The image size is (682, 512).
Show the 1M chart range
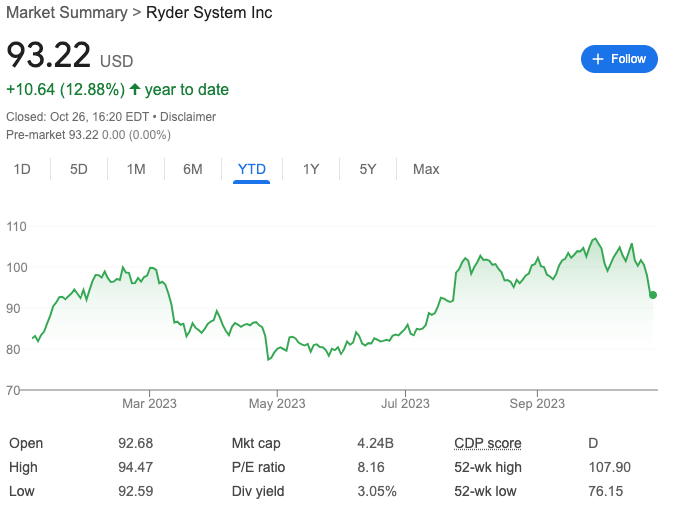(136, 169)
